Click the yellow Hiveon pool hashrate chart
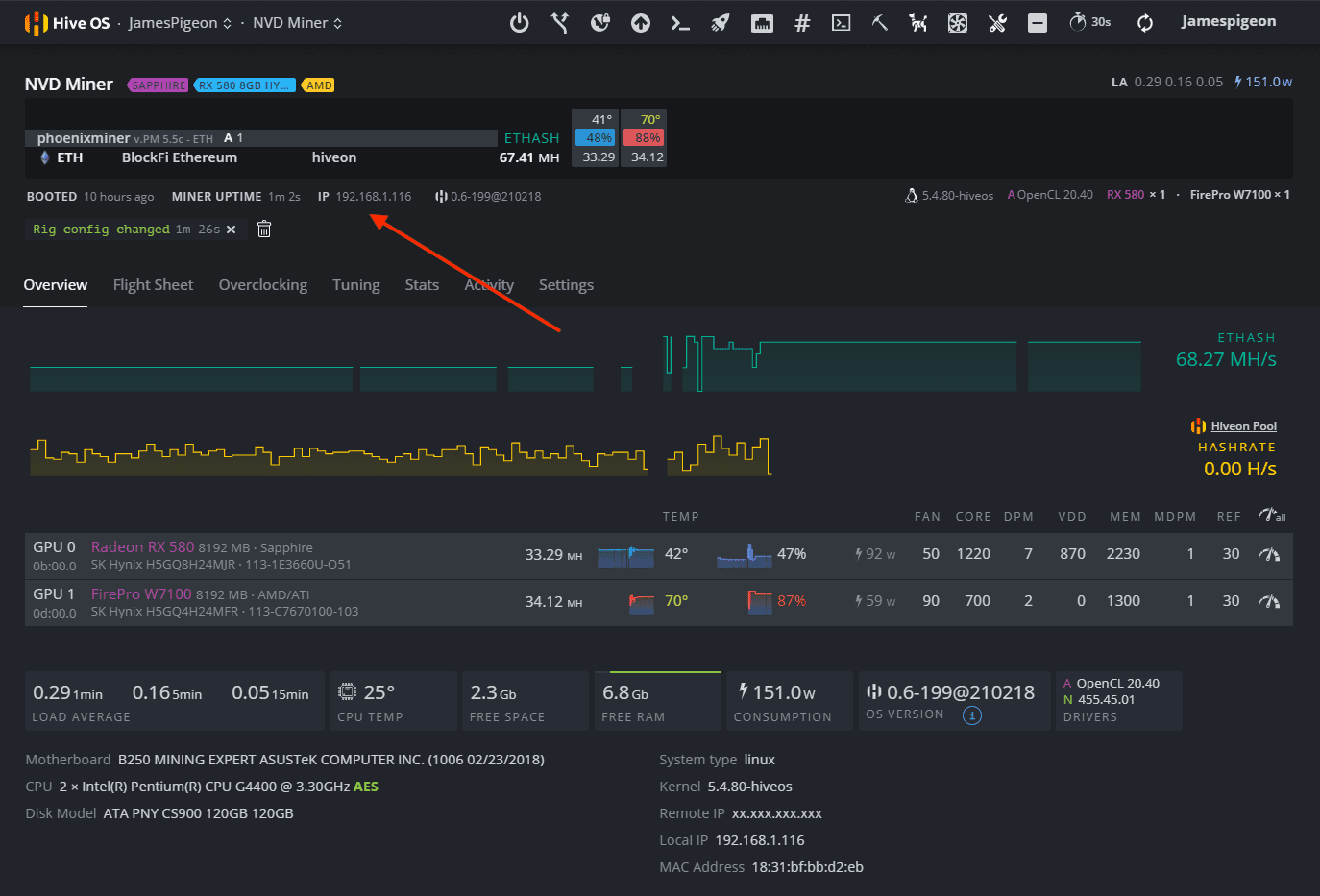 tap(401, 456)
